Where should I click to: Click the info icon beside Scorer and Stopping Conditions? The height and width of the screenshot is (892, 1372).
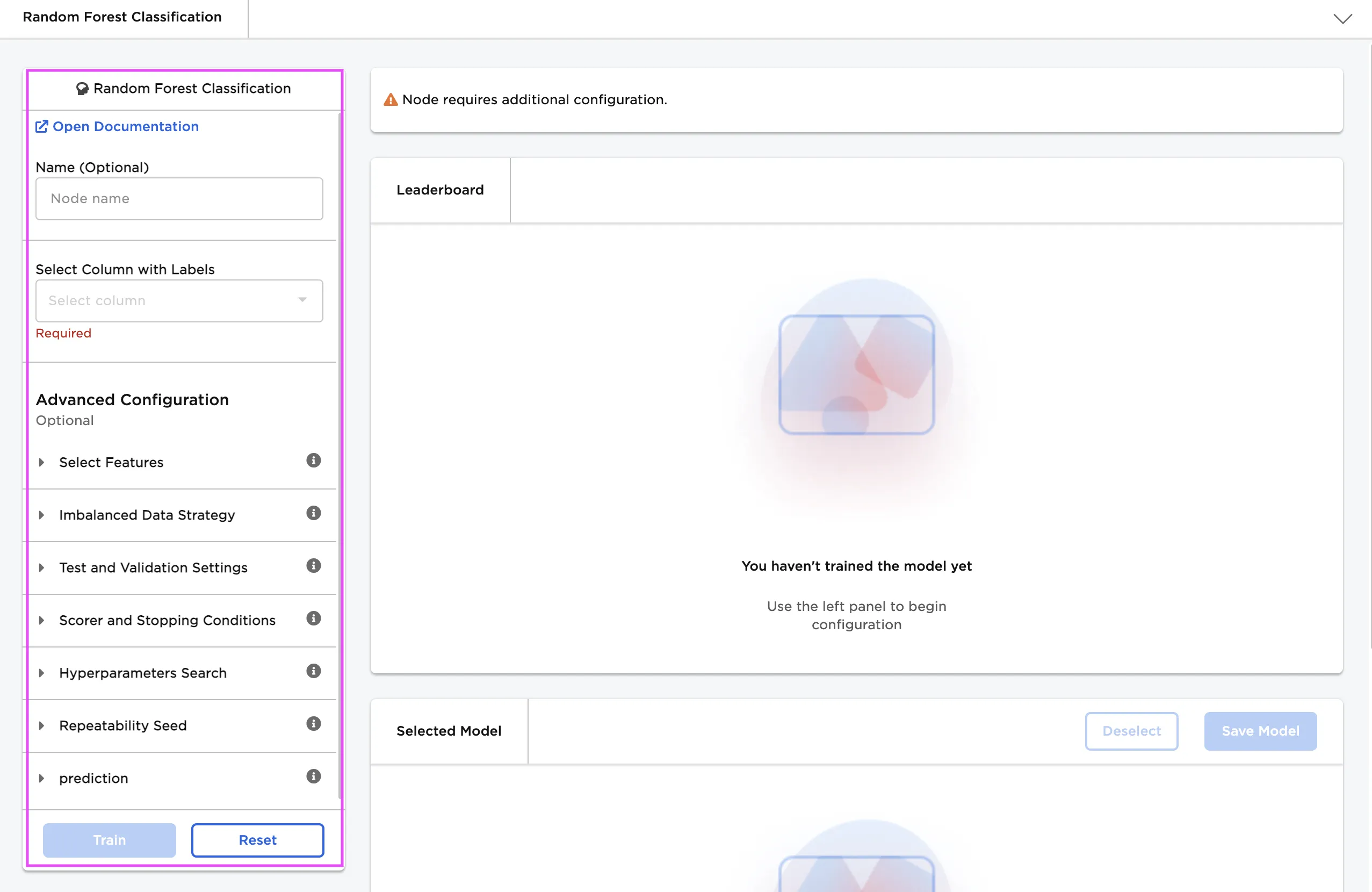coord(313,618)
